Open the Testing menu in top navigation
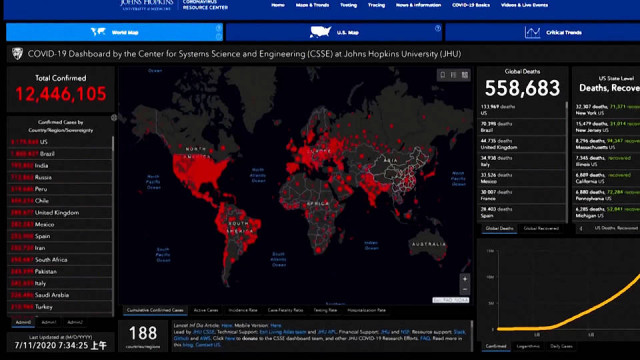The width and height of the screenshot is (640, 360). tap(348, 5)
